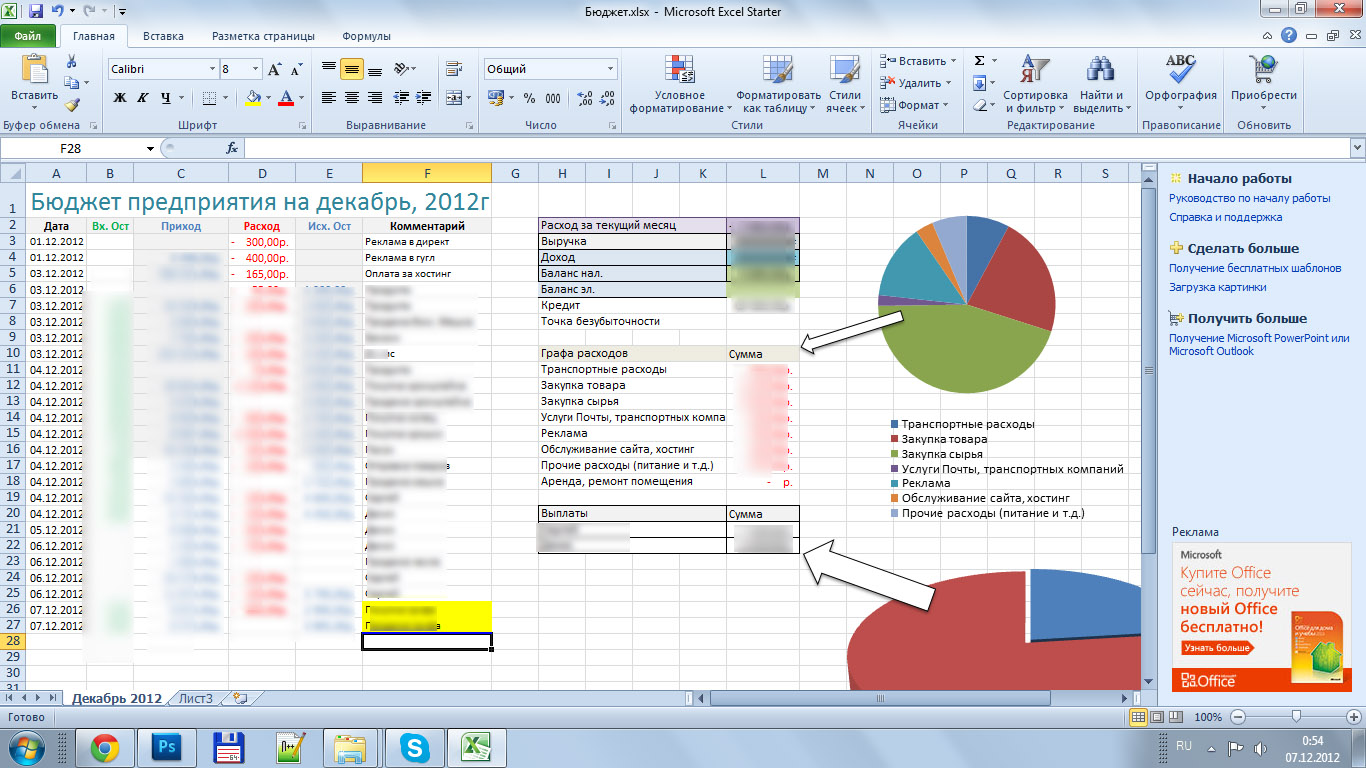Open the font color dropdown arrow

[x=302, y=98]
